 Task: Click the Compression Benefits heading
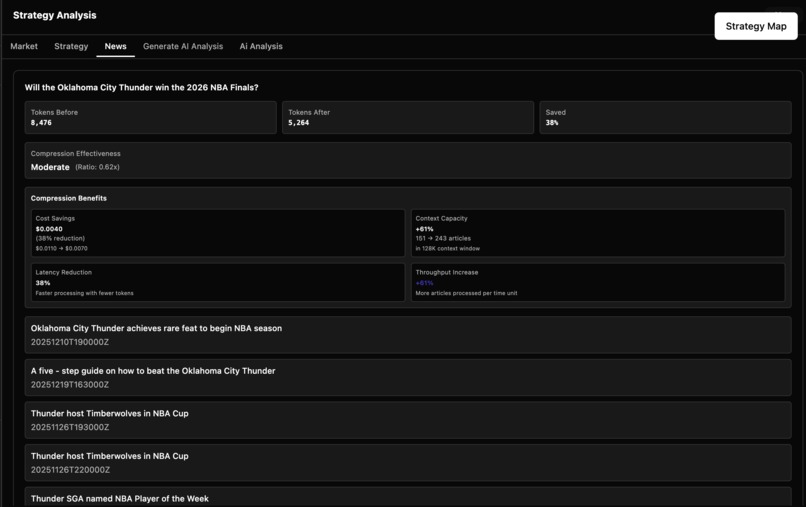(x=69, y=198)
